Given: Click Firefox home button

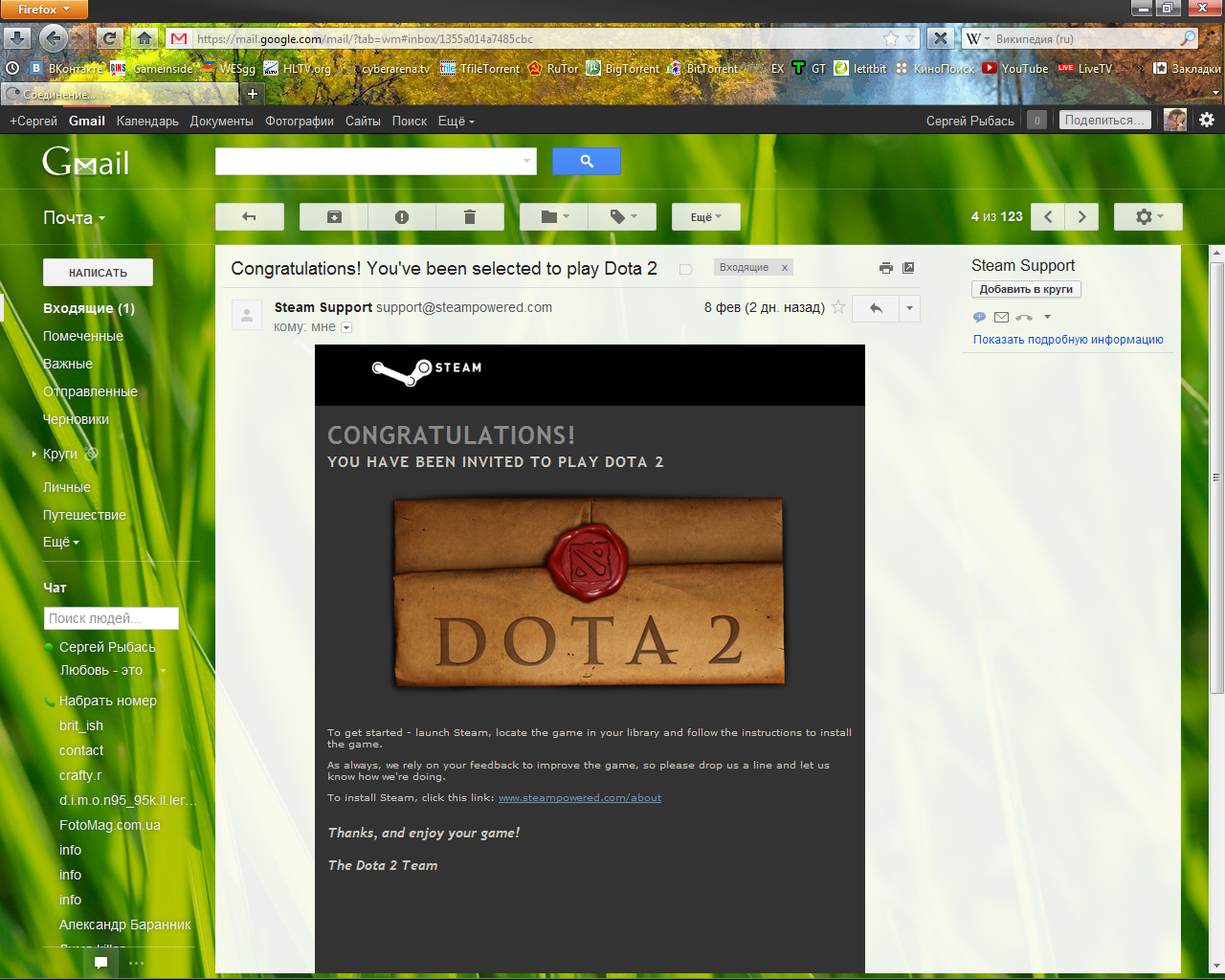Looking at the screenshot, I should coord(144,38).
